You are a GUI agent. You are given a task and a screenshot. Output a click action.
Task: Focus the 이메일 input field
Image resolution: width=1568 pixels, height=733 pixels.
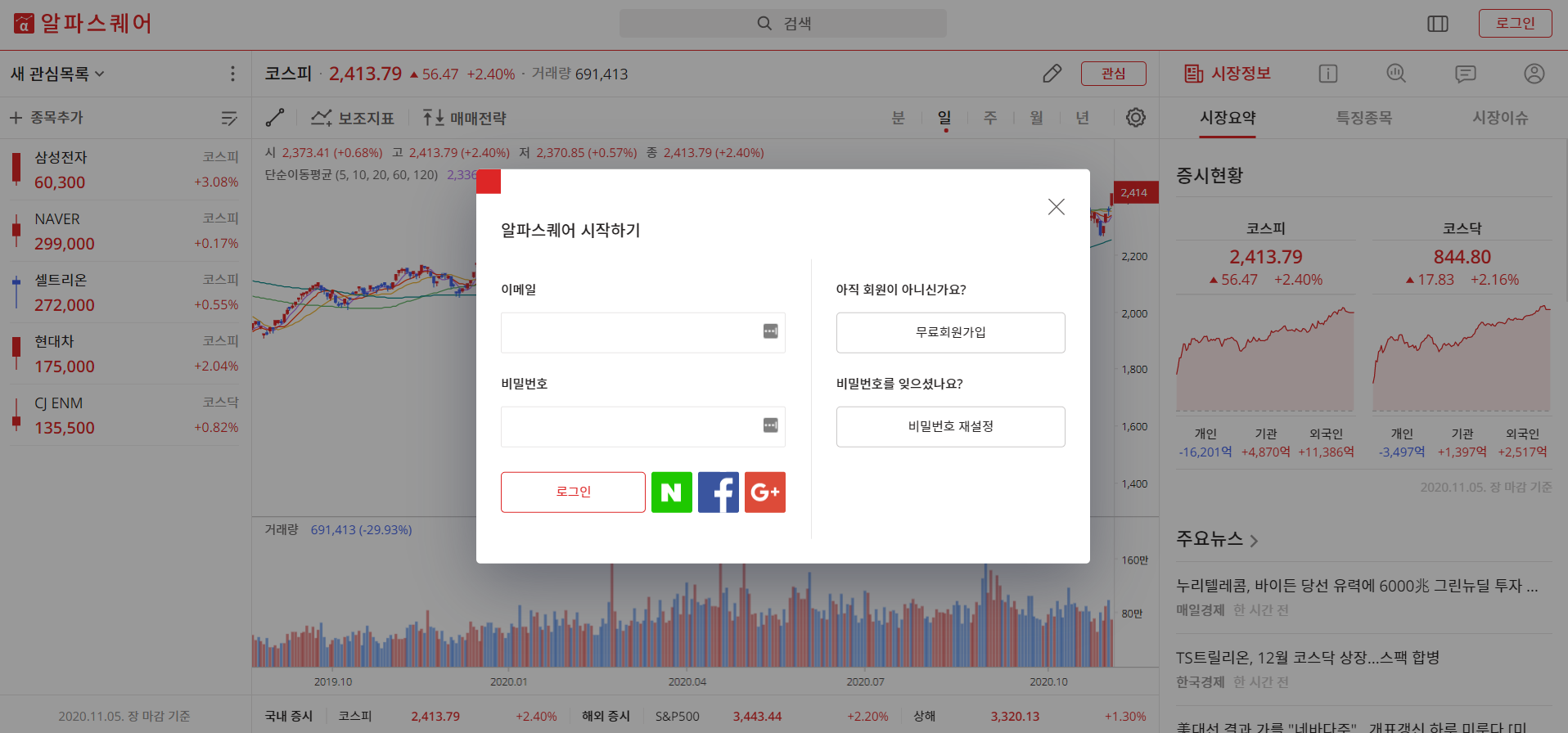(643, 333)
